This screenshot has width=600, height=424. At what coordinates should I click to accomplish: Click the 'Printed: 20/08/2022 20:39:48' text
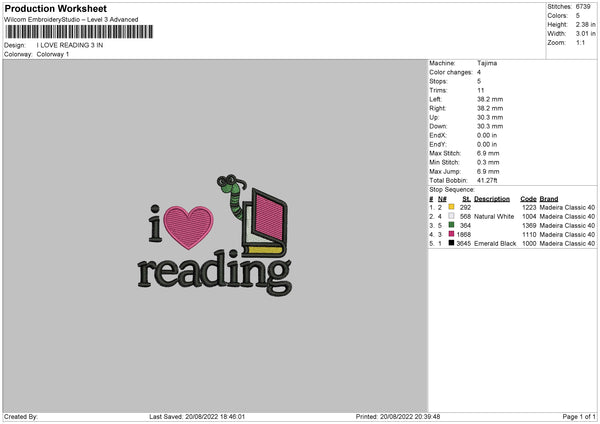[x=398, y=417]
